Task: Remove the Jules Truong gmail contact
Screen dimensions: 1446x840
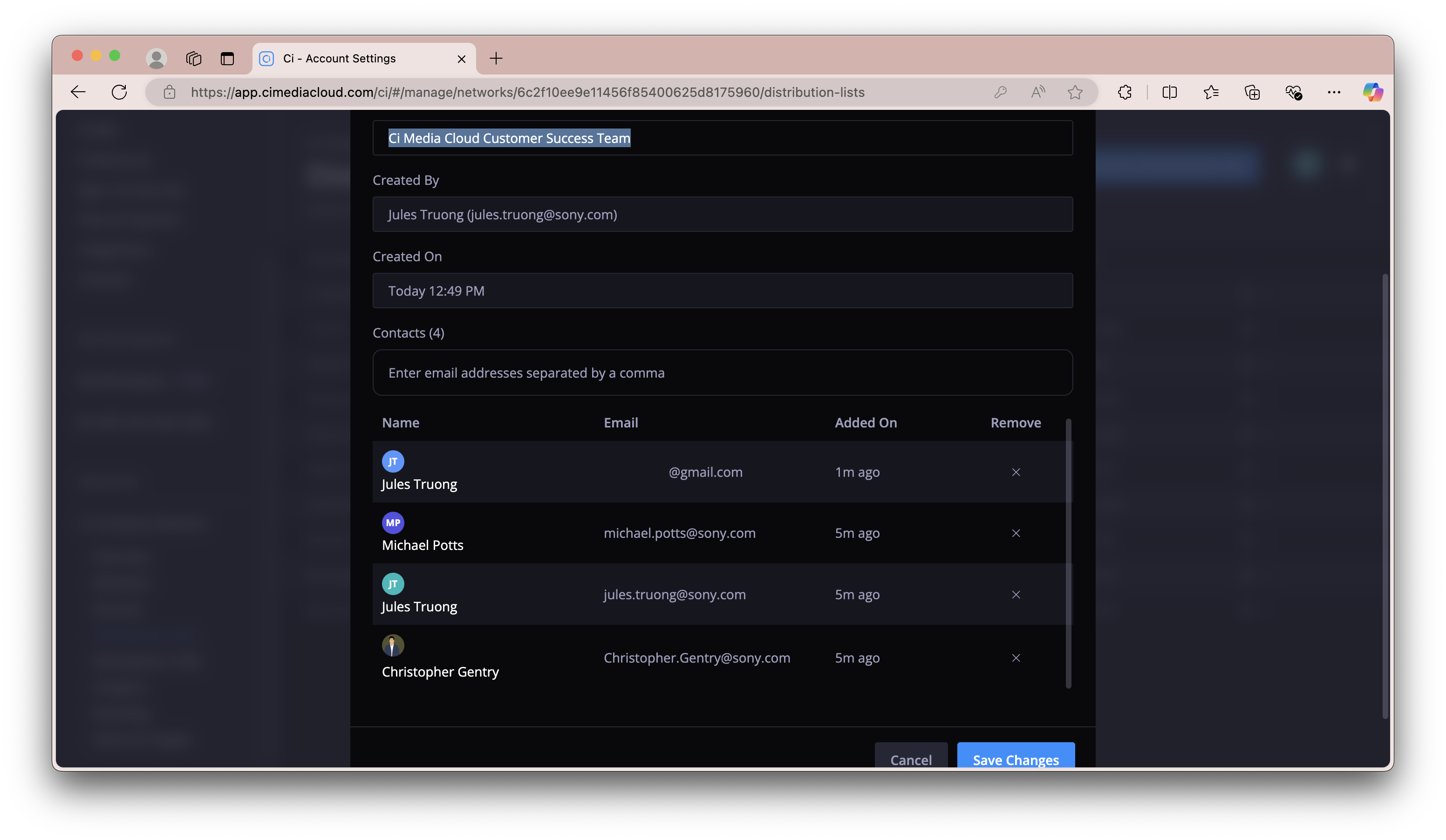Action: (x=1016, y=472)
